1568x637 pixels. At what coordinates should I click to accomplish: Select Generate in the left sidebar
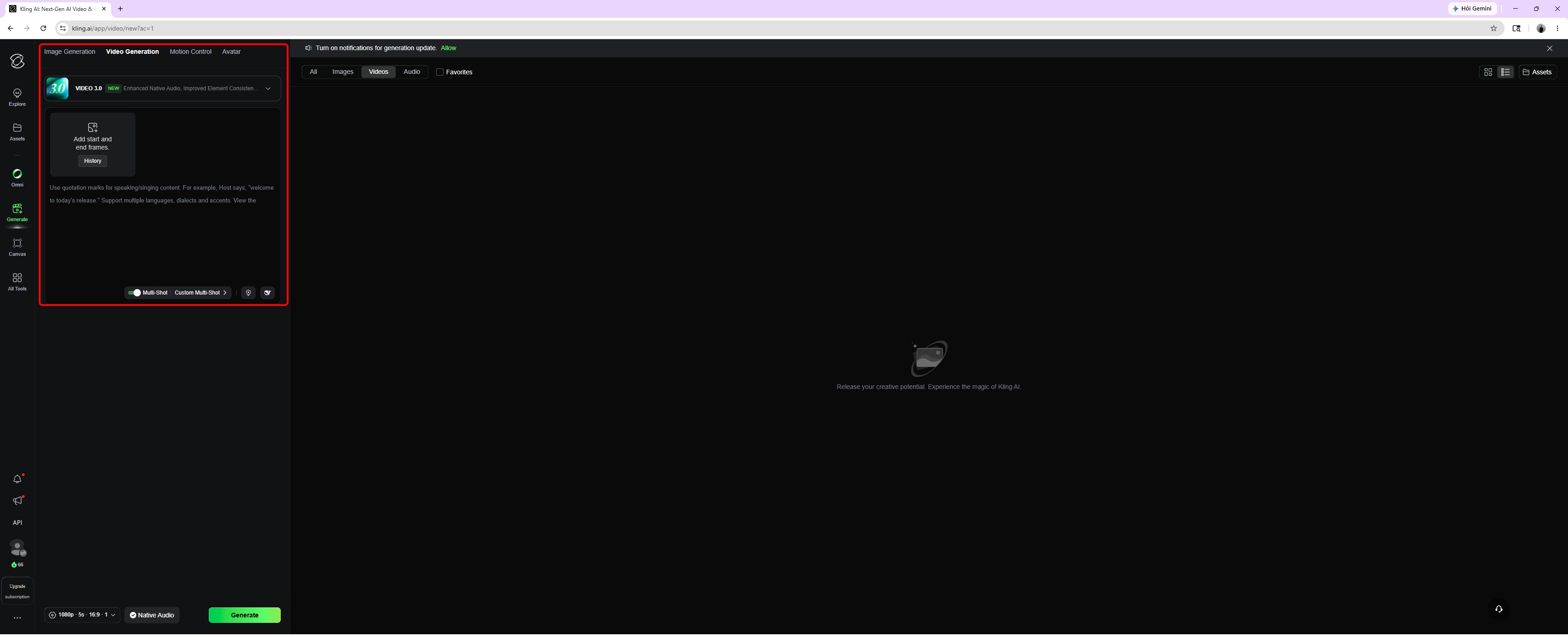[x=17, y=212]
